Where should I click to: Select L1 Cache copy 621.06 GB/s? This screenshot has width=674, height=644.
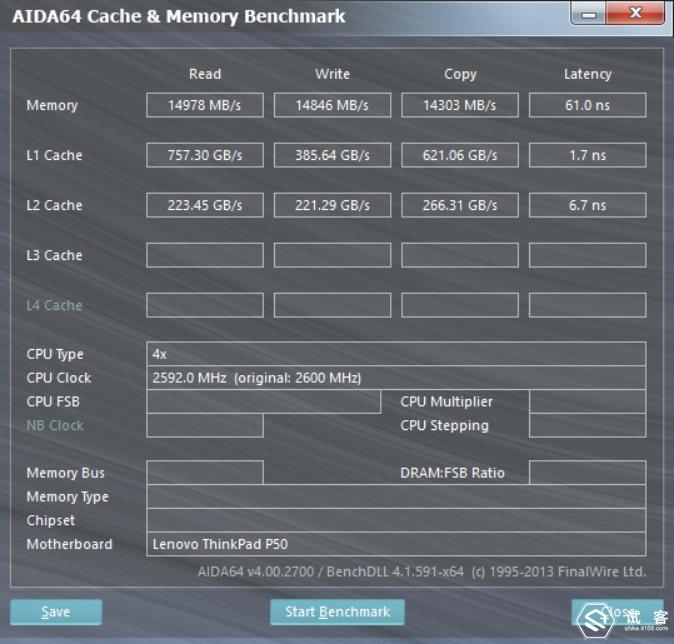[460, 155]
